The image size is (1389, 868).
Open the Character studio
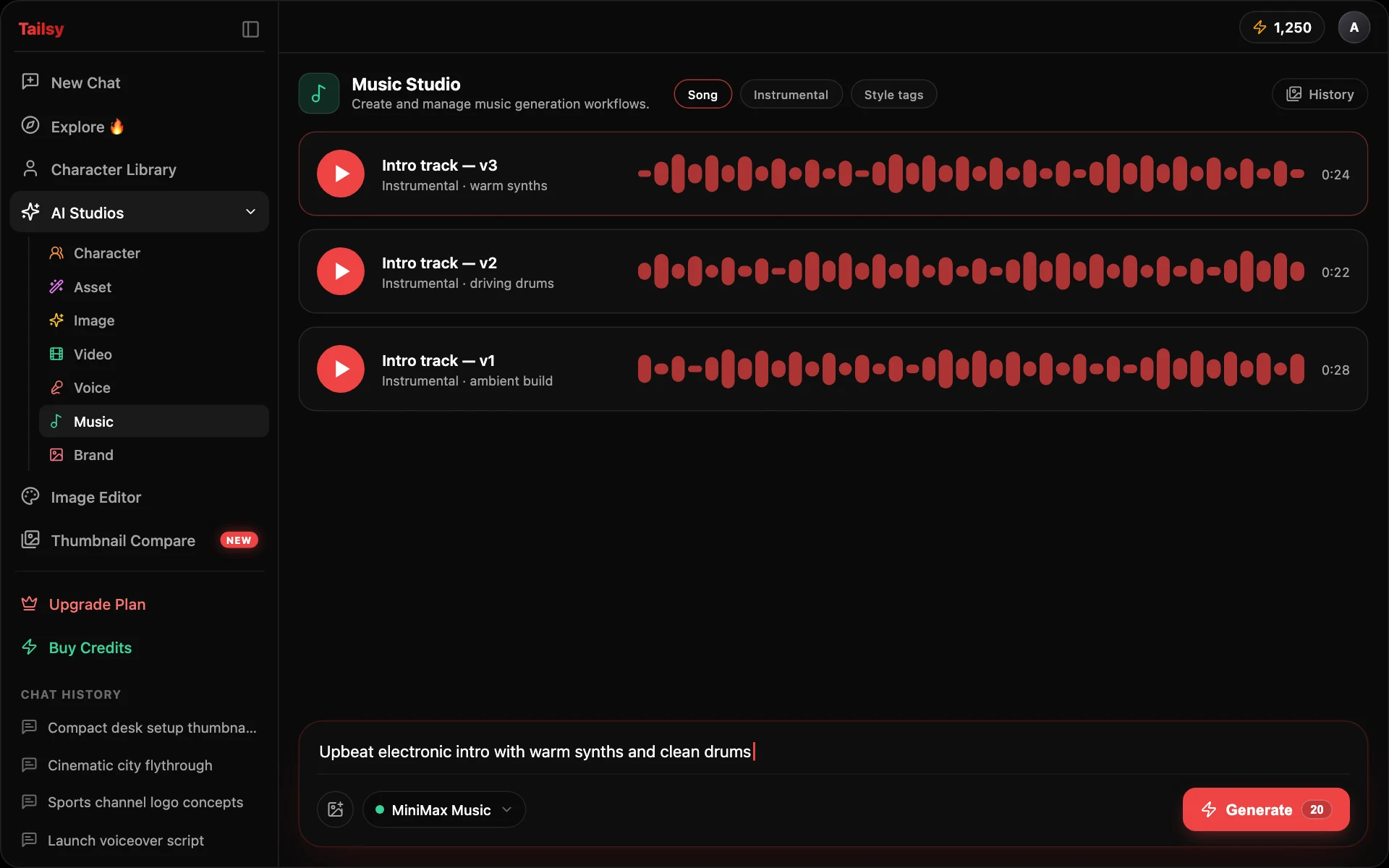click(154, 253)
